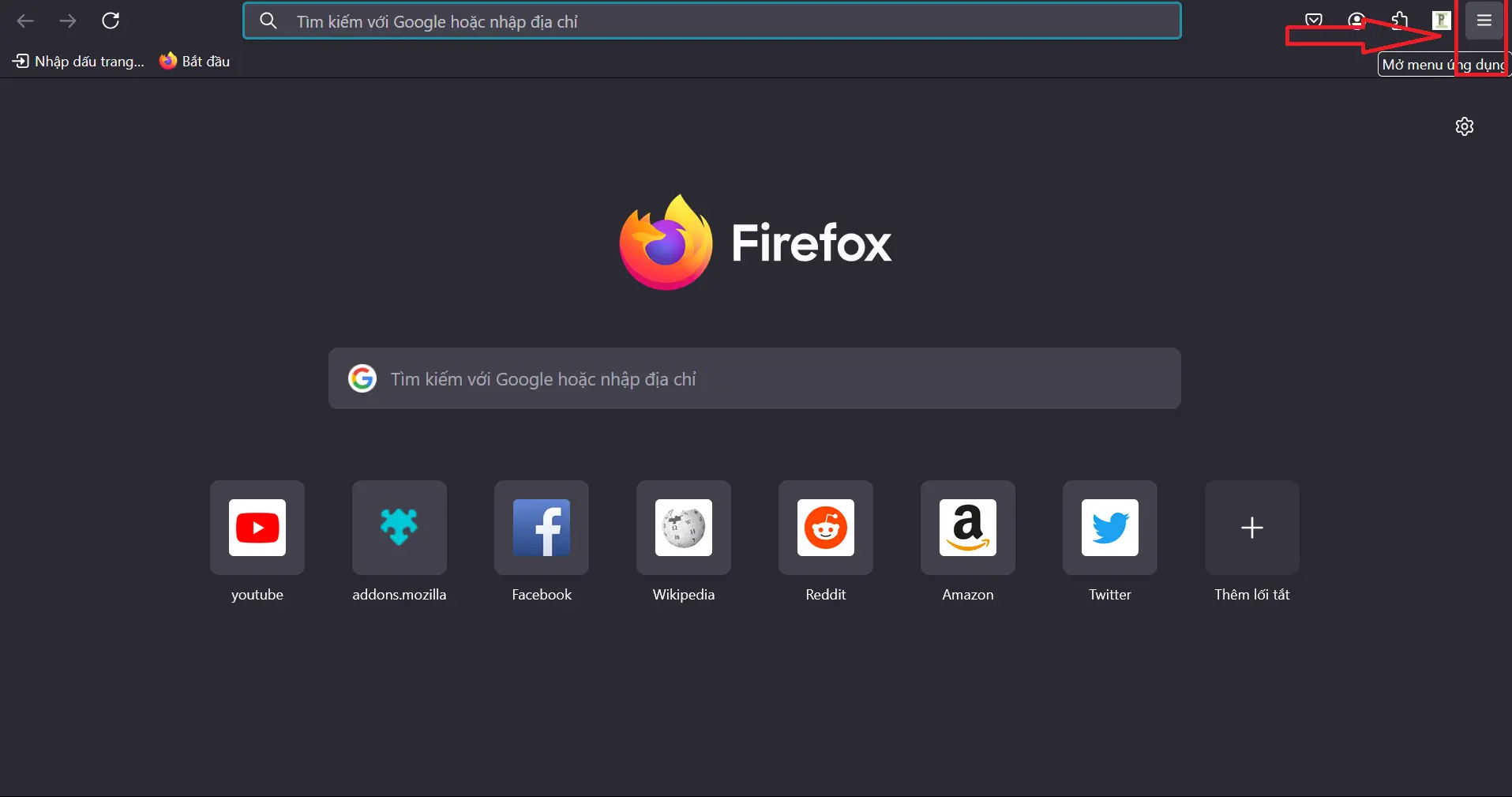Open the Facebook shortcut tile
1512x797 pixels.
pyautogui.click(x=542, y=528)
